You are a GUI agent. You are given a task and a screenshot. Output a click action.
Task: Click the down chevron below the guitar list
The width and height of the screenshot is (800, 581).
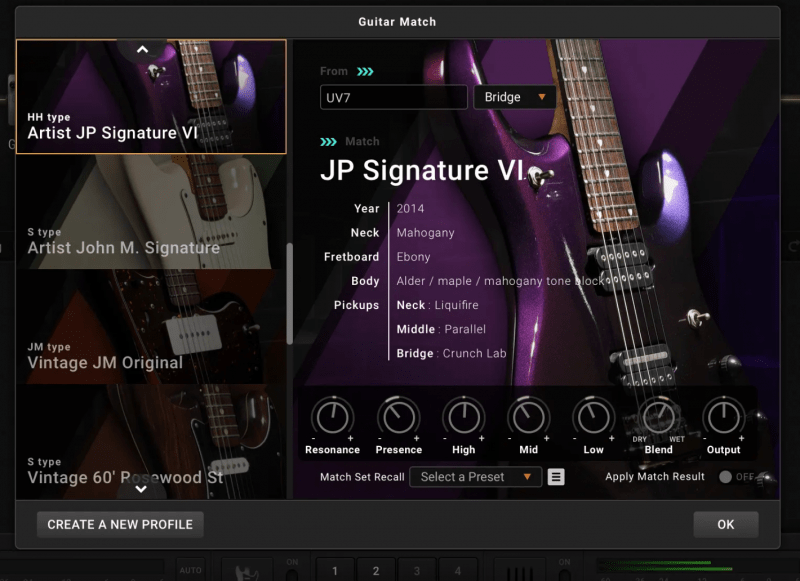(x=141, y=489)
